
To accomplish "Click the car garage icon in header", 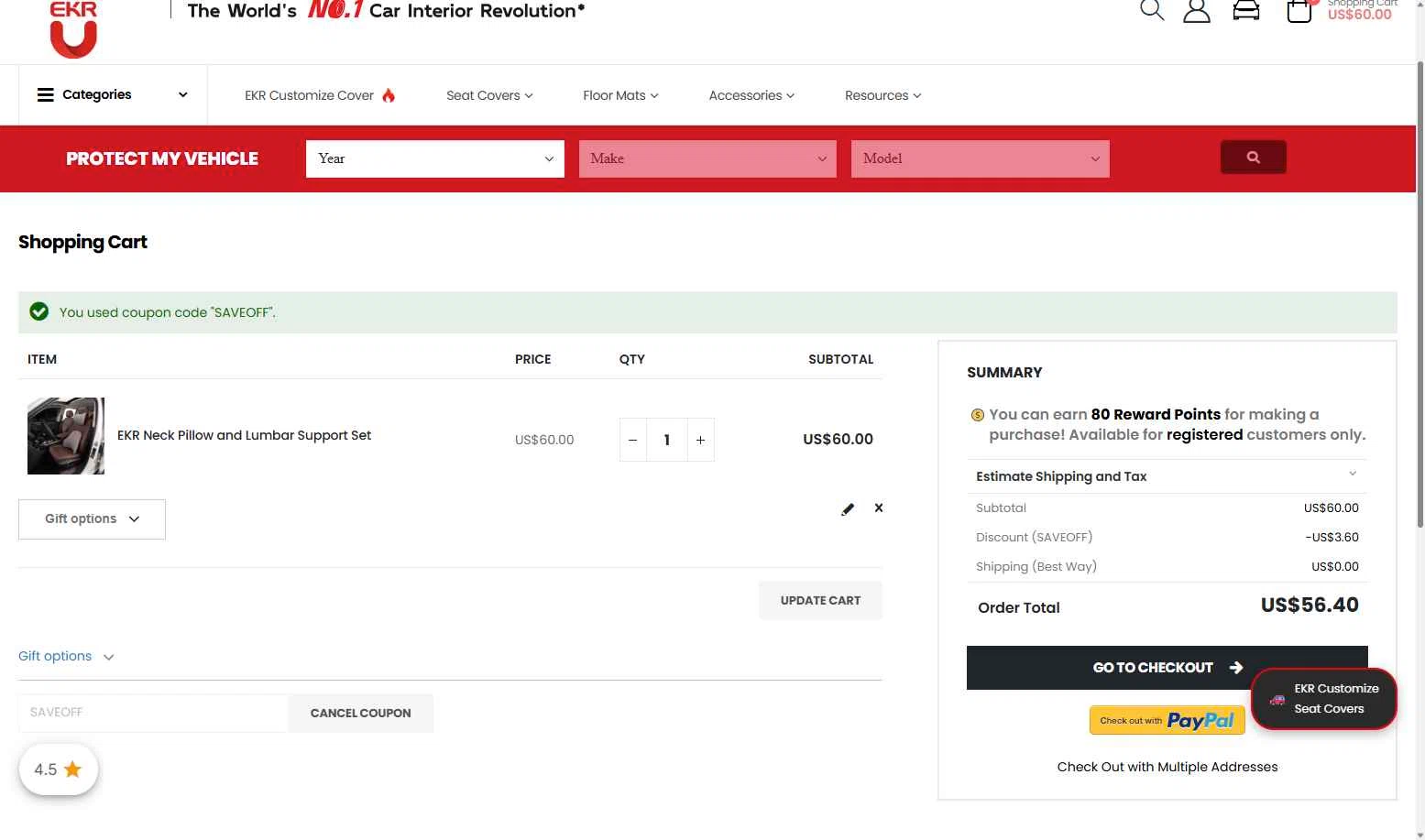I will (1246, 10).
